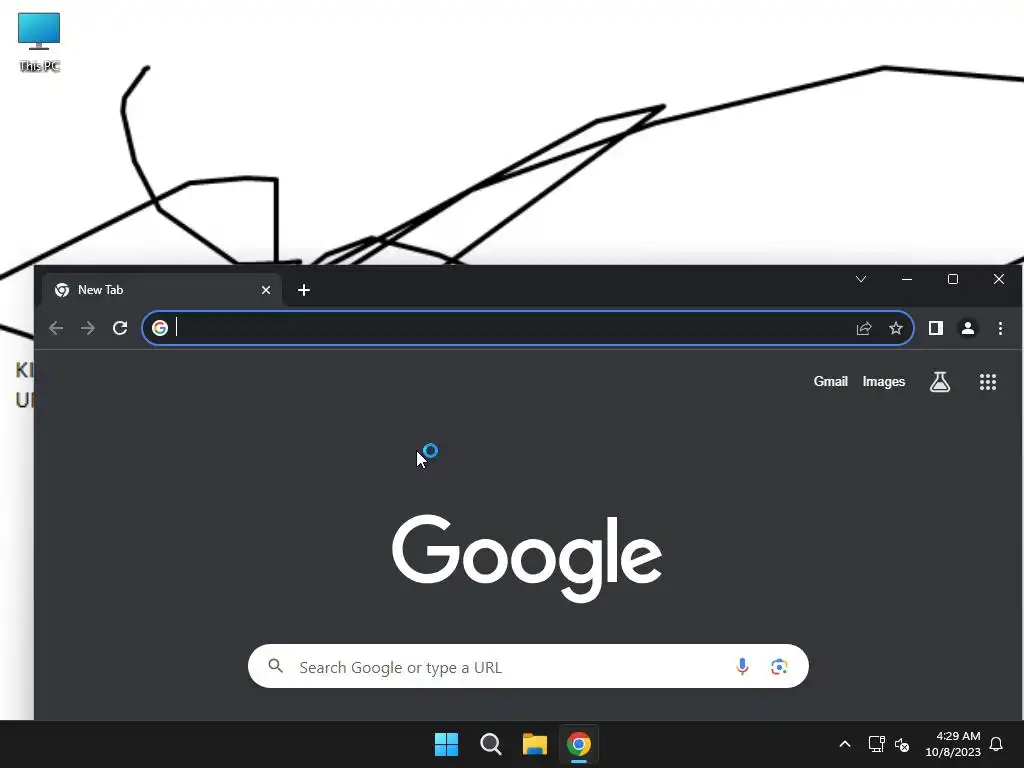Open the clock showing 4:29 AM
Image resolution: width=1024 pixels, height=768 pixels.
pos(953,744)
